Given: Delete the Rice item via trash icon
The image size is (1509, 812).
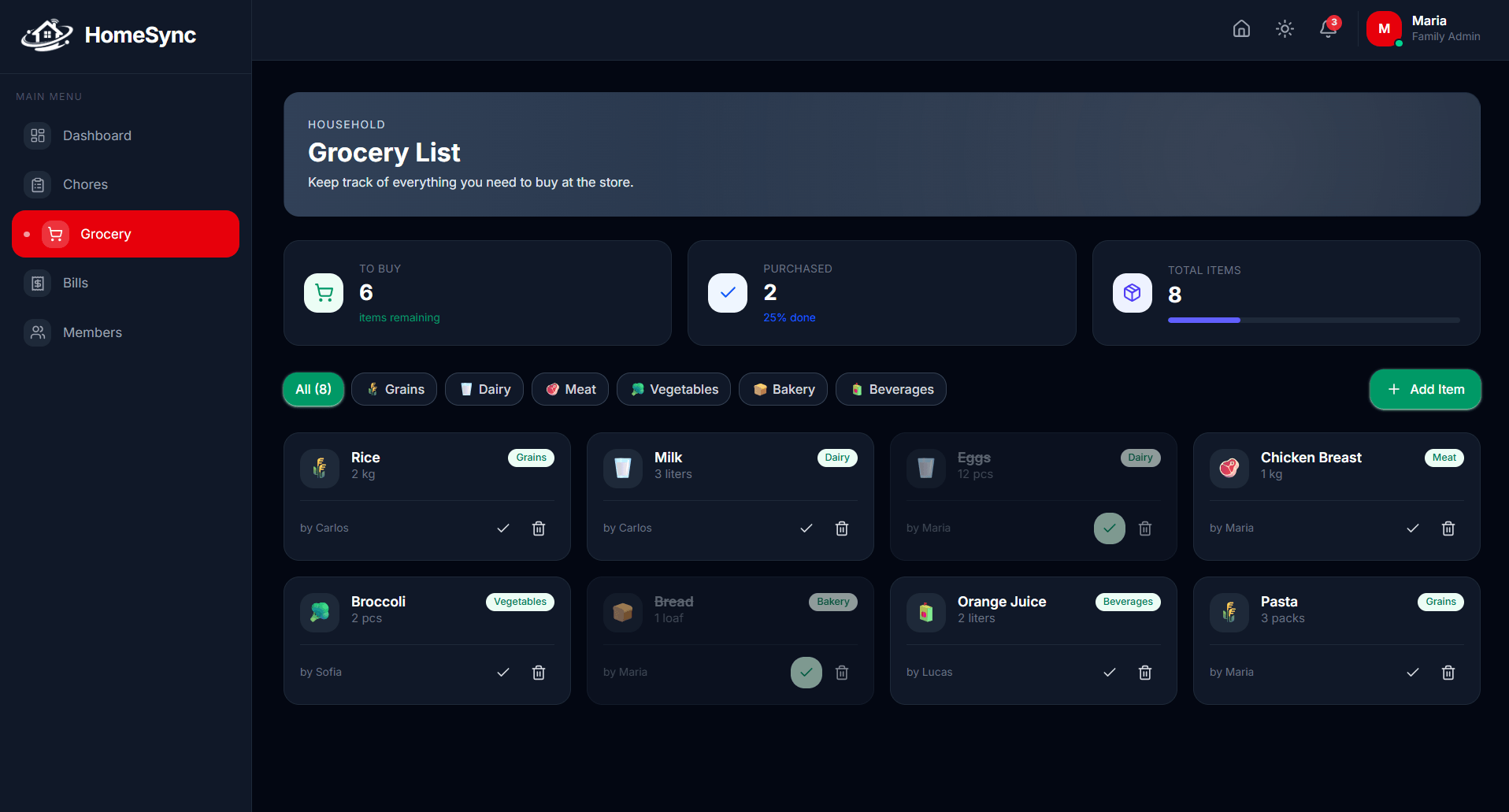Looking at the screenshot, I should (539, 528).
